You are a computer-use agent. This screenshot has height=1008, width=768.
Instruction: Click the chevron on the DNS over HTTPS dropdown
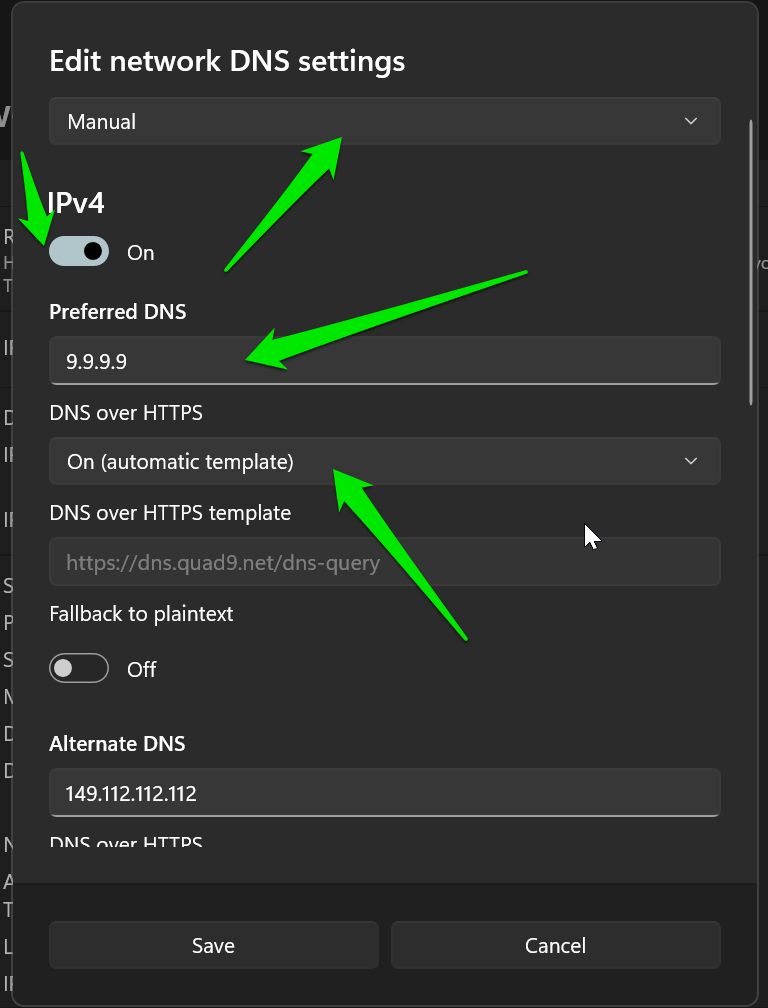click(691, 461)
